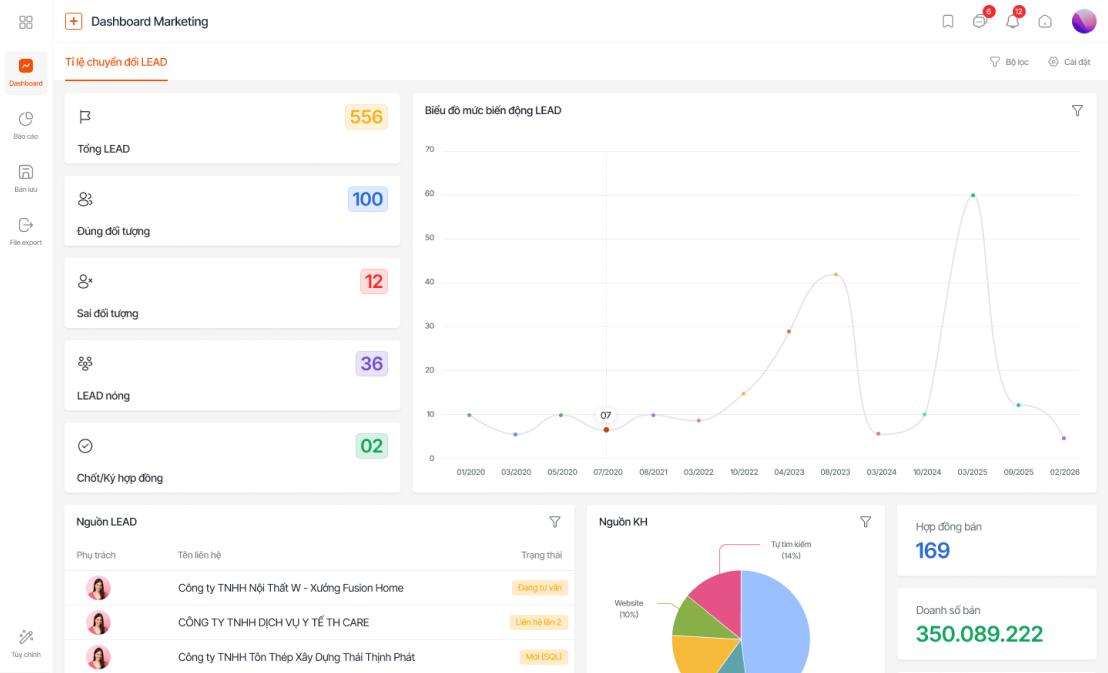
Task: Open the Báo cáo reports icon
Action: point(26,125)
